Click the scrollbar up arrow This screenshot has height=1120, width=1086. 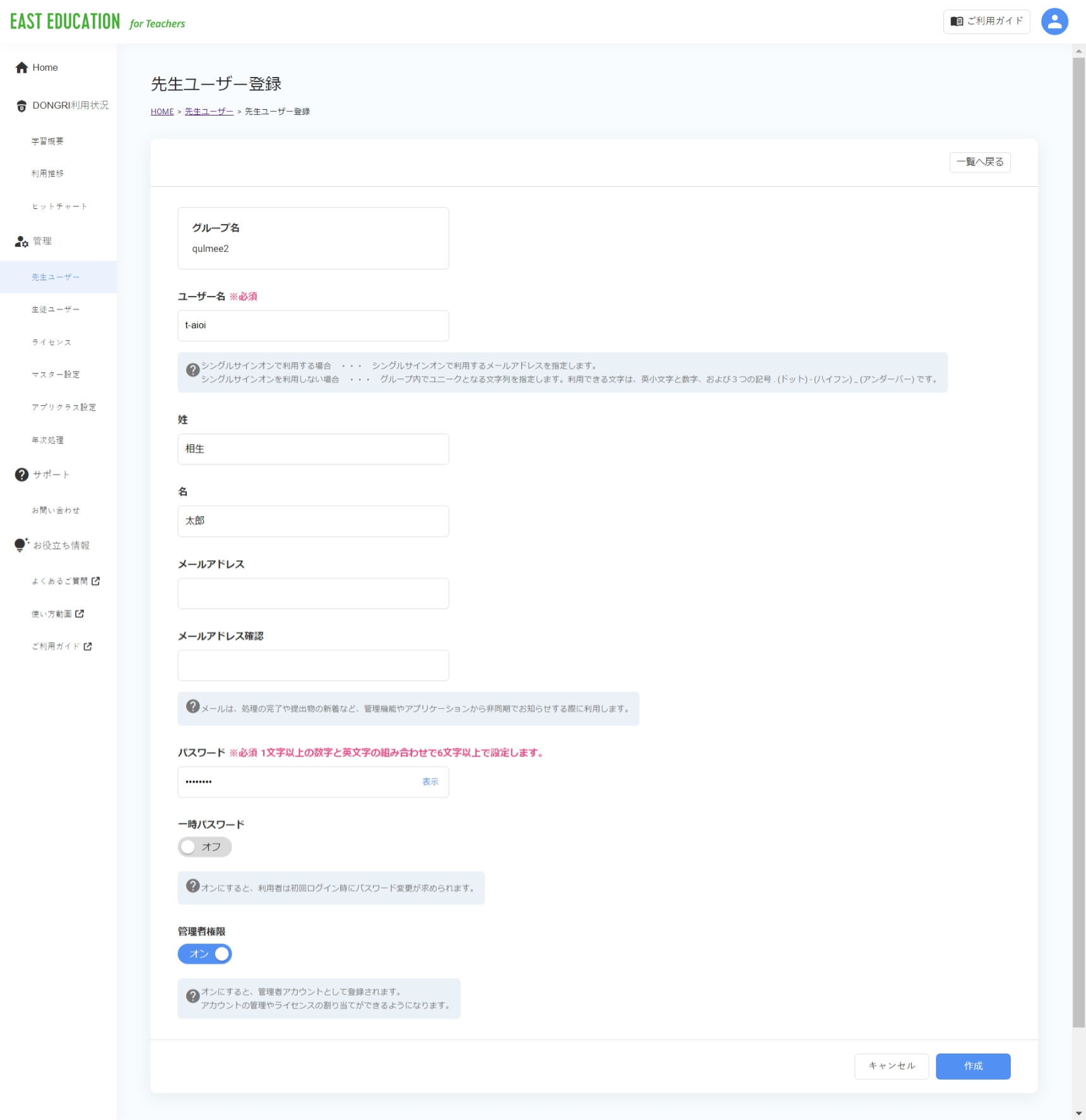[1078, 51]
